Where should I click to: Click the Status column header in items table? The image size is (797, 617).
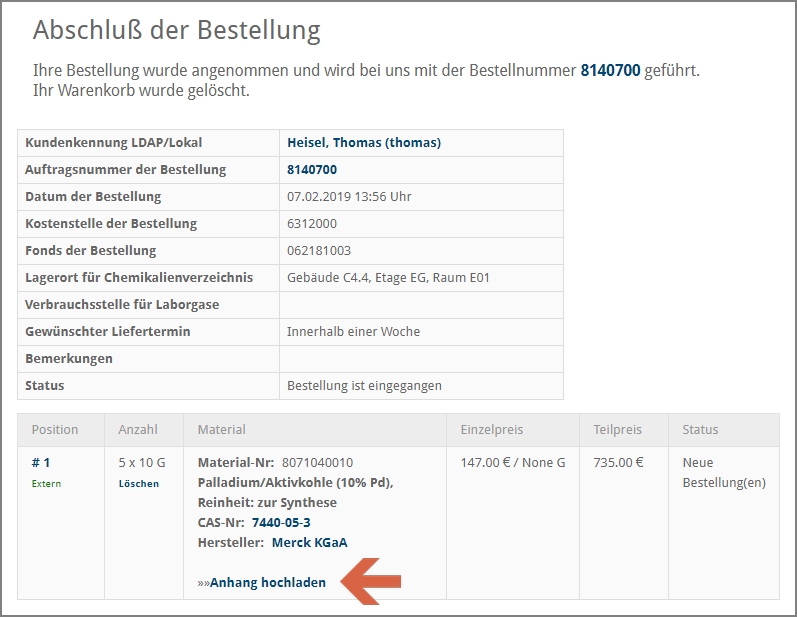coord(700,430)
